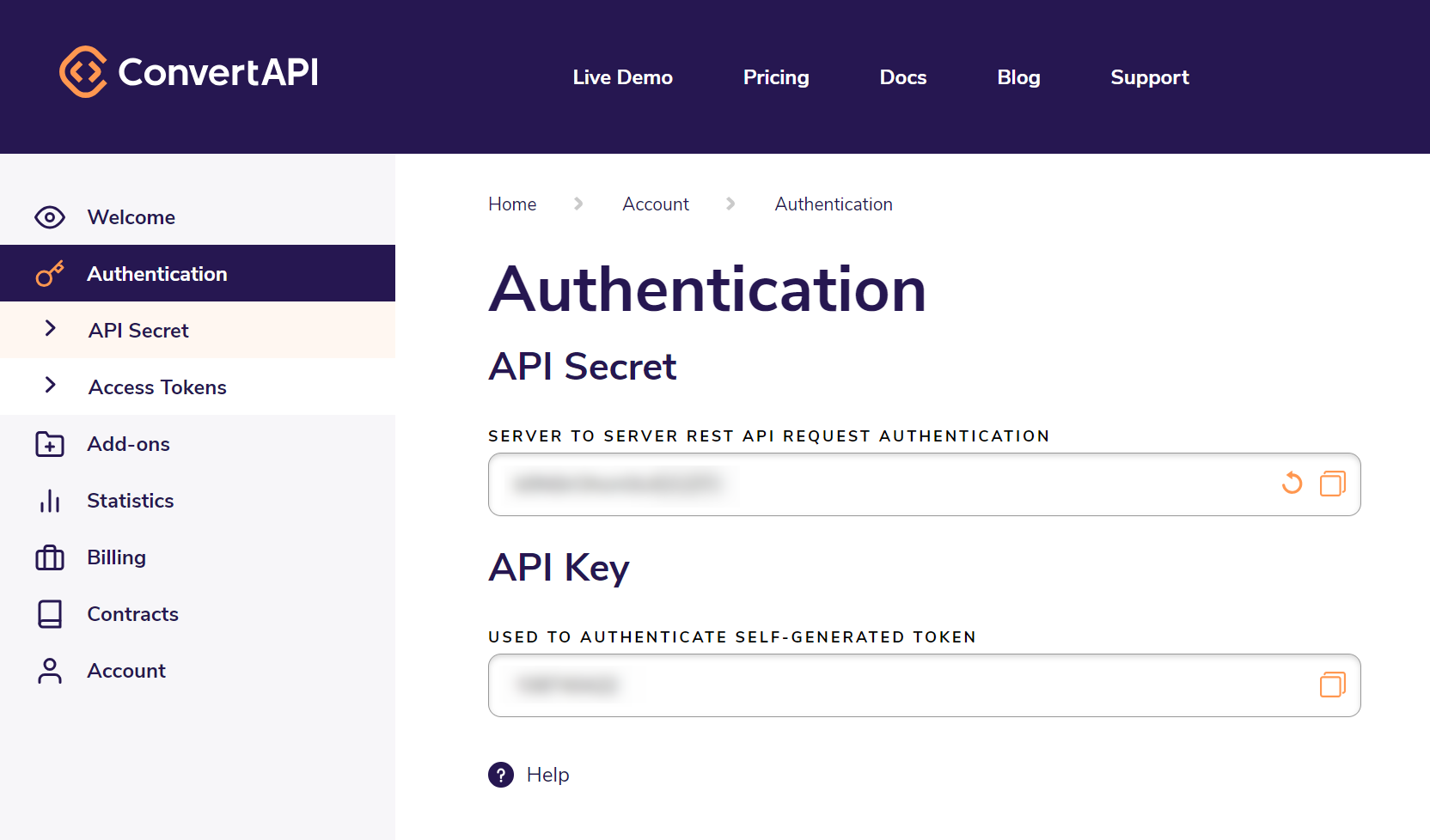Screen dimensions: 1430x840
Task: Go to Docs in the header
Action: point(902,77)
